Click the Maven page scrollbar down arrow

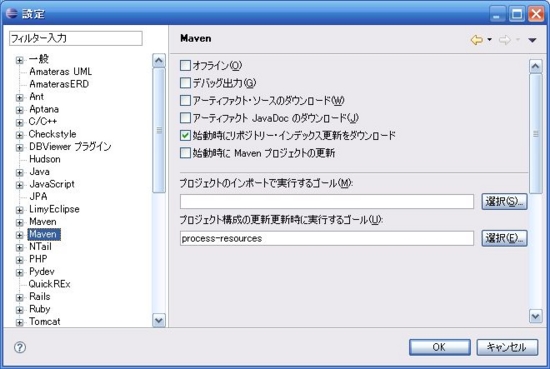[x=536, y=316]
